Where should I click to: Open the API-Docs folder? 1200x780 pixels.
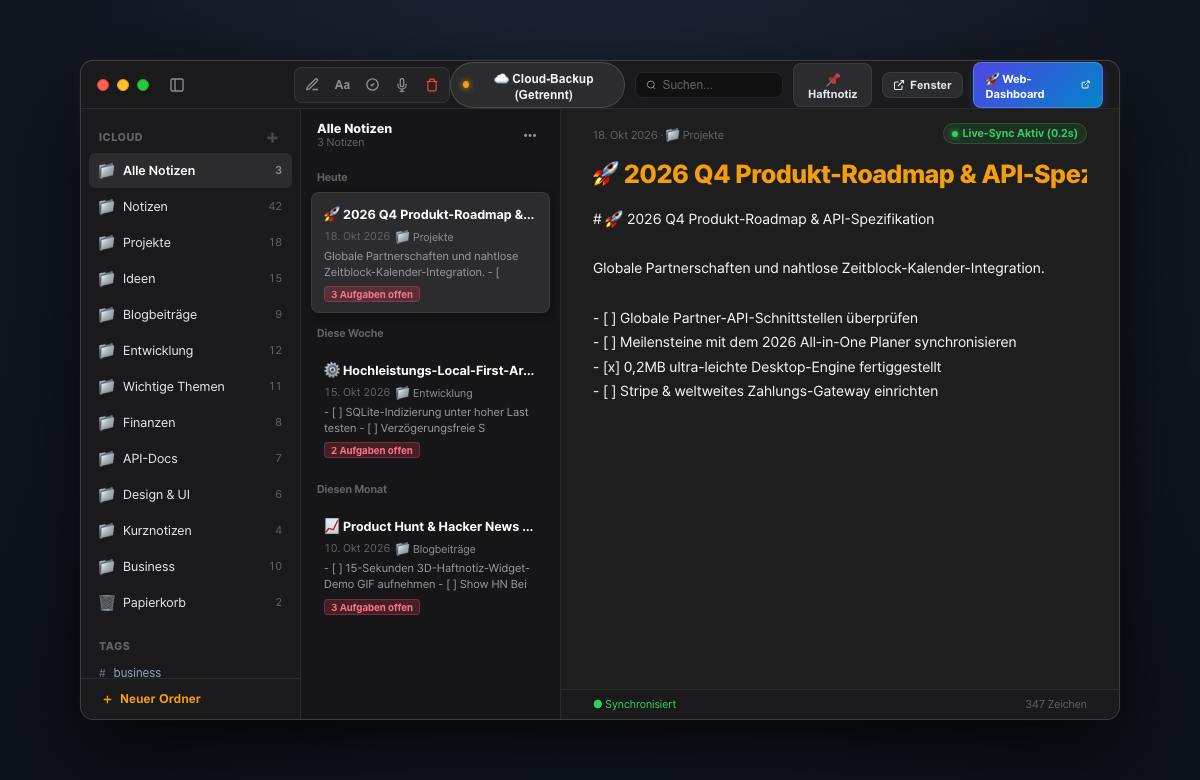pyautogui.click(x=190, y=458)
